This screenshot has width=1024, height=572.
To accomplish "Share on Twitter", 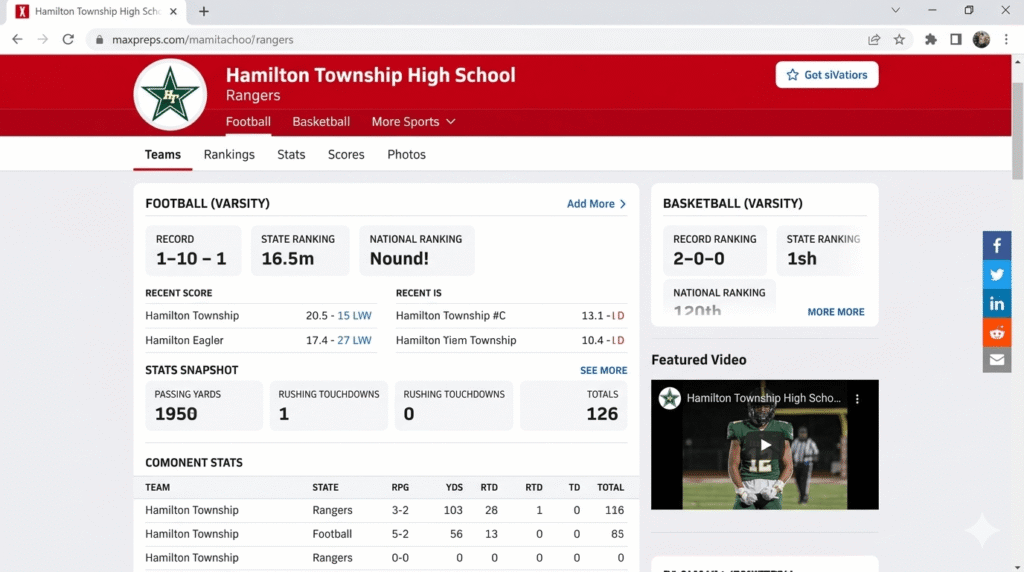I will coord(997,274).
